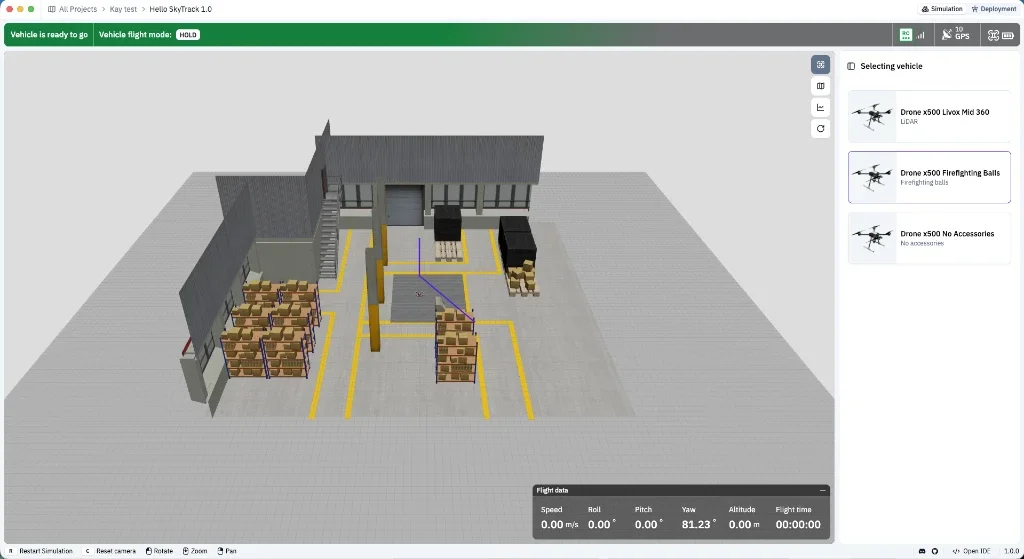Click the Flight time value 00:00:00

(798, 524)
